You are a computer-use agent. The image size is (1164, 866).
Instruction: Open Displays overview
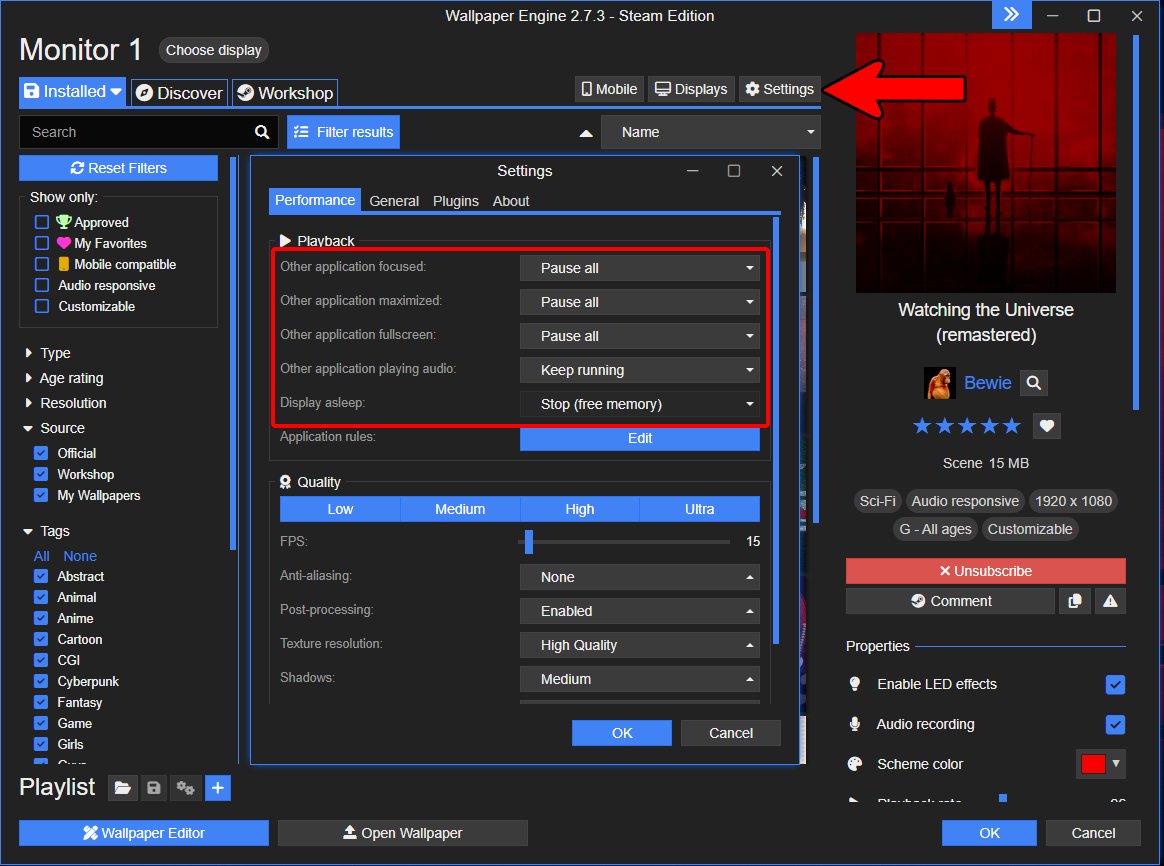tap(691, 89)
